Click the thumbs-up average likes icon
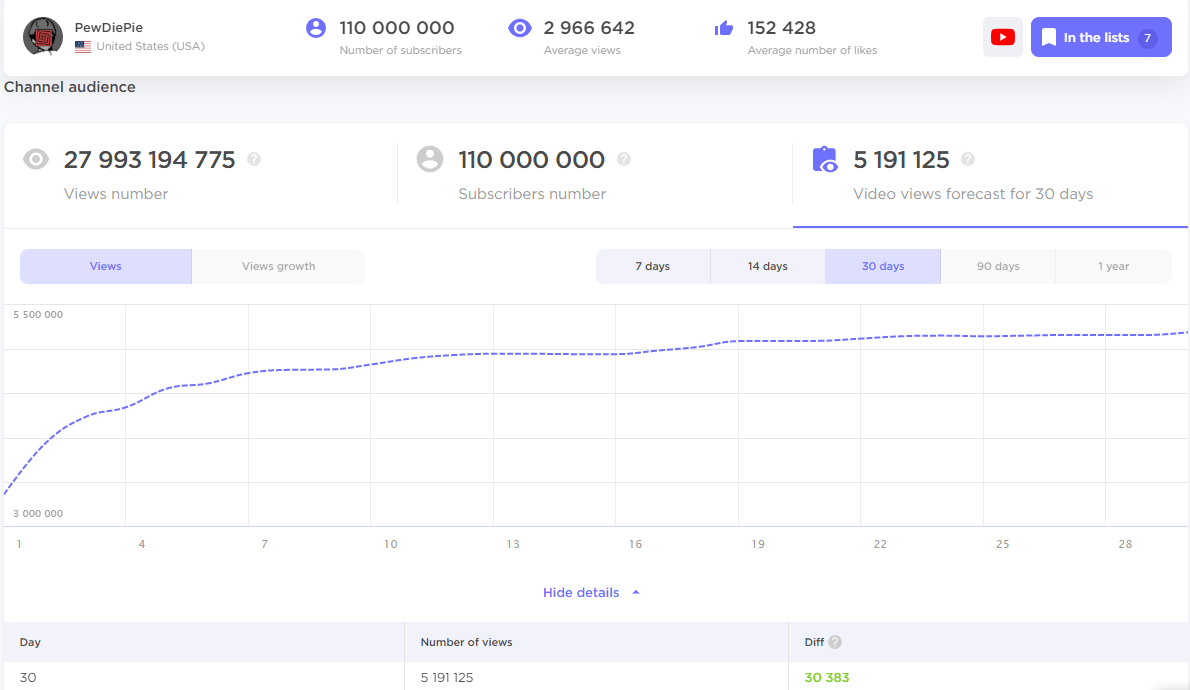 724,29
